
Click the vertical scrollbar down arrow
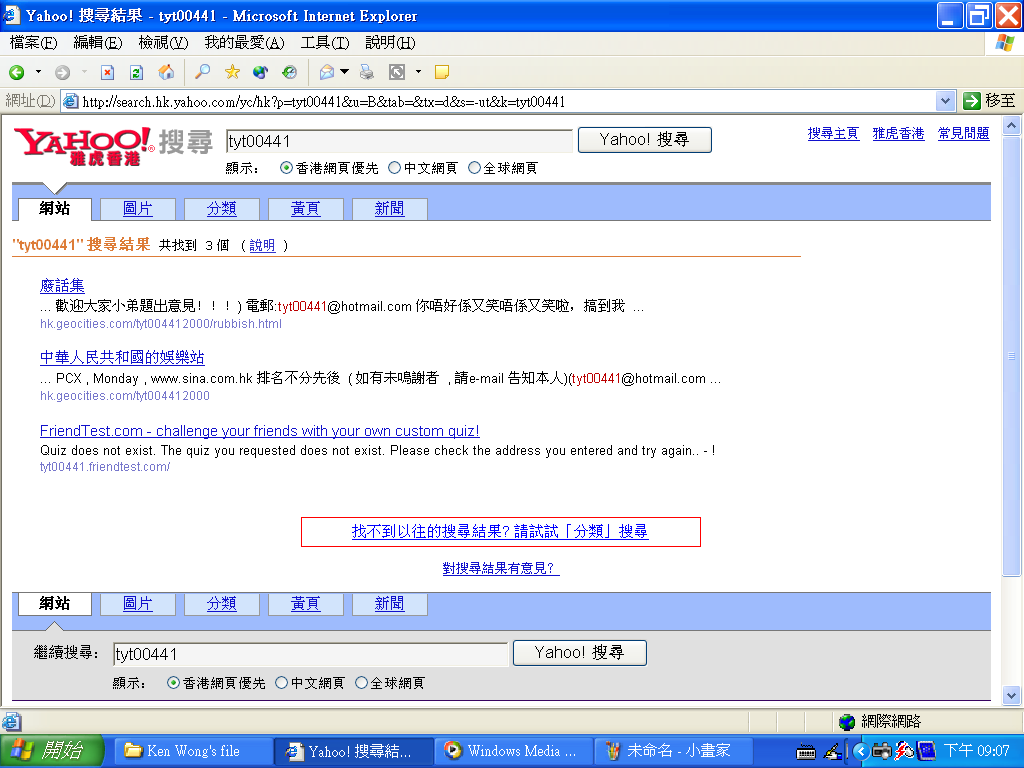pos(1012,696)
